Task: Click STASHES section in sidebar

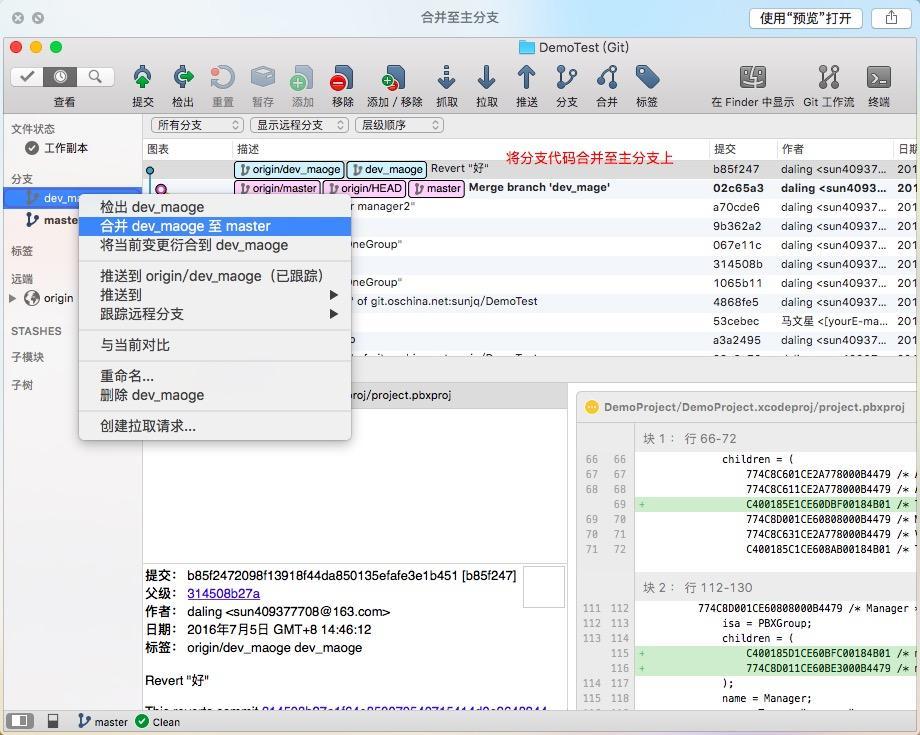Action: click(36, 331)
